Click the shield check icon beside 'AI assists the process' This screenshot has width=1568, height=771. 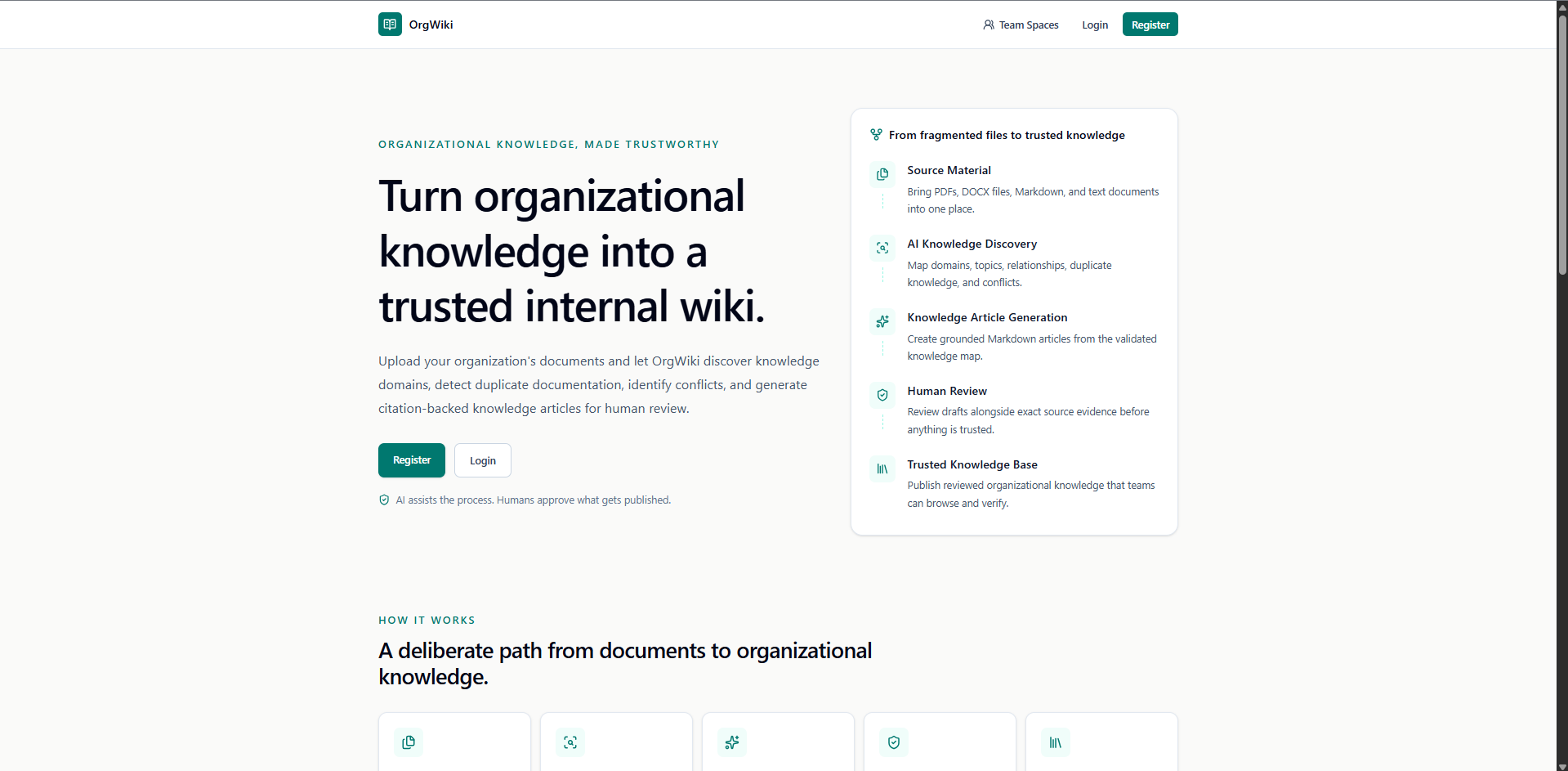[384, 500]
